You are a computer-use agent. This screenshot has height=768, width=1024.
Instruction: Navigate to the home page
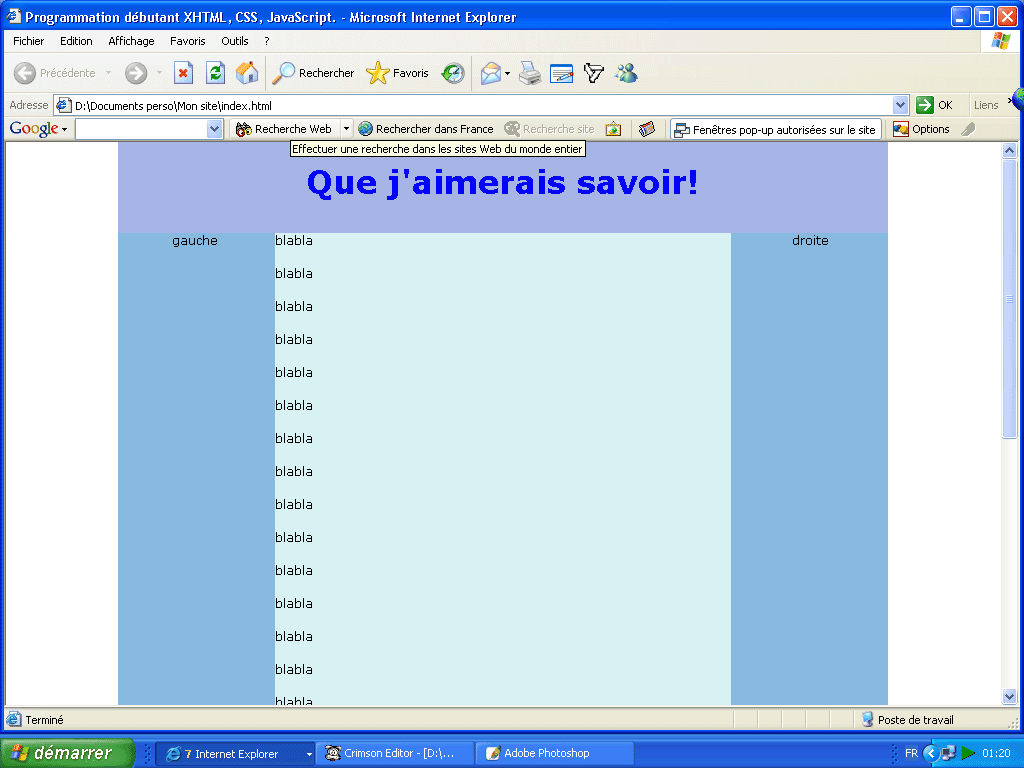246,72
